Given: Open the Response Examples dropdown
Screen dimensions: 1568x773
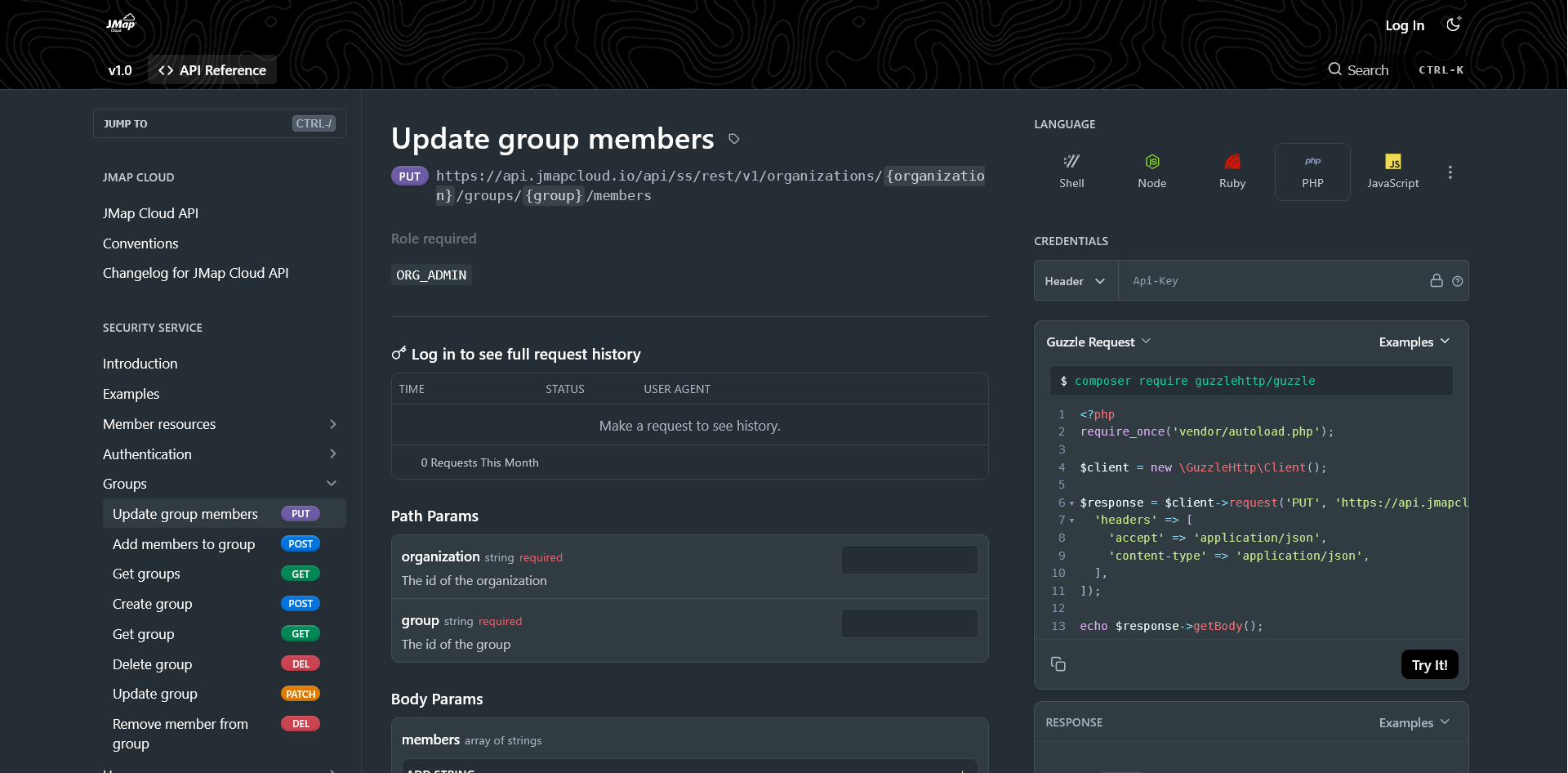Looking at the screenshot, I should click(1414, 722).
